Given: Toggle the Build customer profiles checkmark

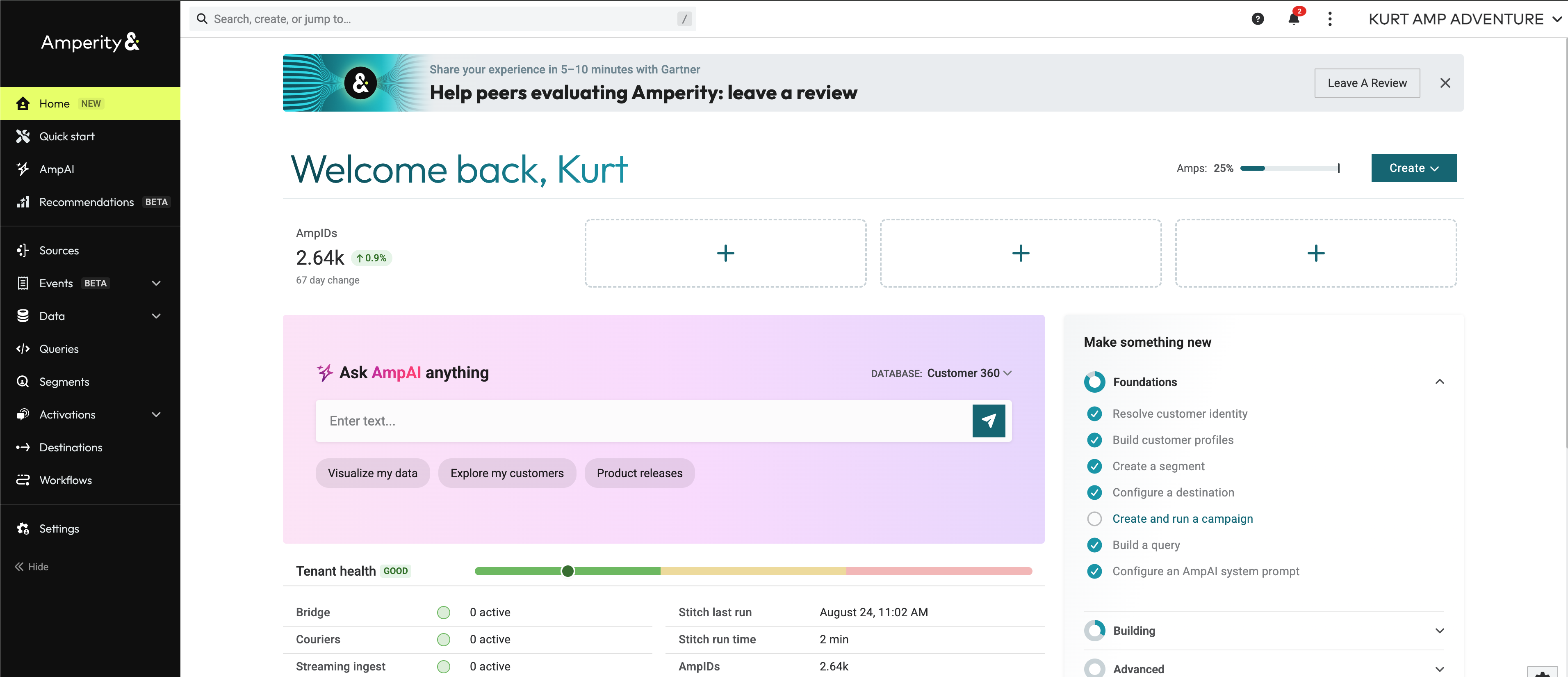Looking at the screenshot, I should (x=1094, y=440).
